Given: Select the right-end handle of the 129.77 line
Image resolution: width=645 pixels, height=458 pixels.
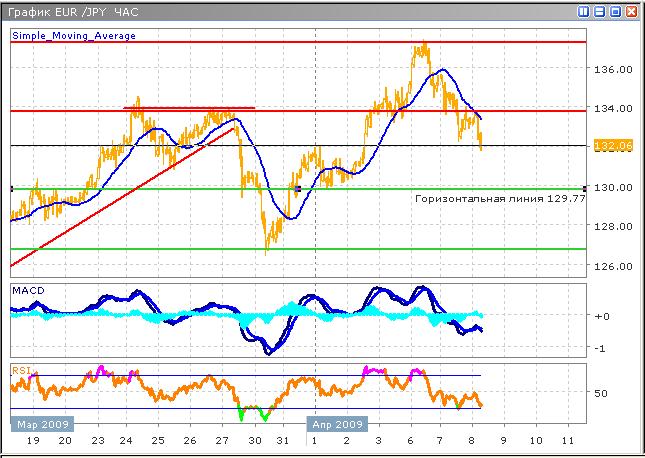Looking at the screenshot, I should 584,188.
